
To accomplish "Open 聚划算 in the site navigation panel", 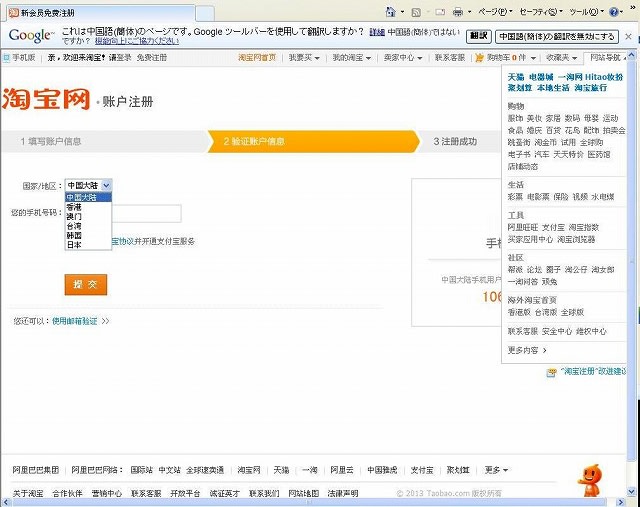I will [x=520, y=88].
